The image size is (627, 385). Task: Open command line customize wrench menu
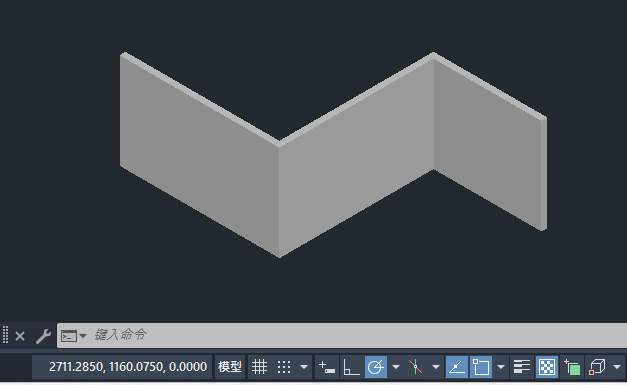pos(43,336)
